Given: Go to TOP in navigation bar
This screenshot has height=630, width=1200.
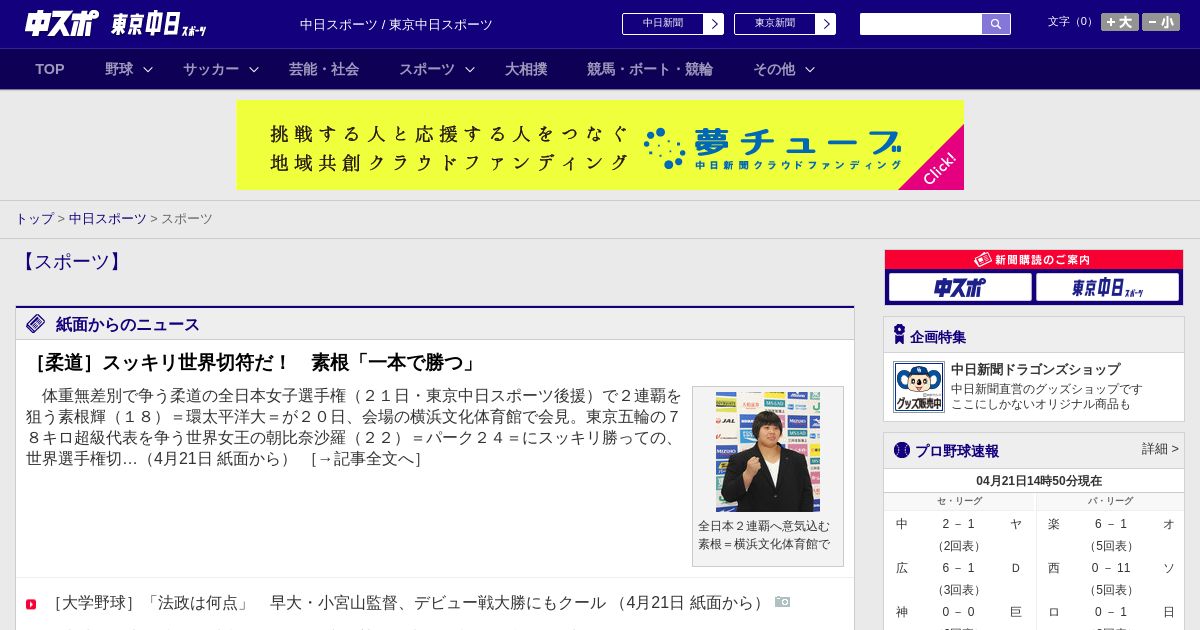Looking at the screenshot, I should tap(50, 69).
